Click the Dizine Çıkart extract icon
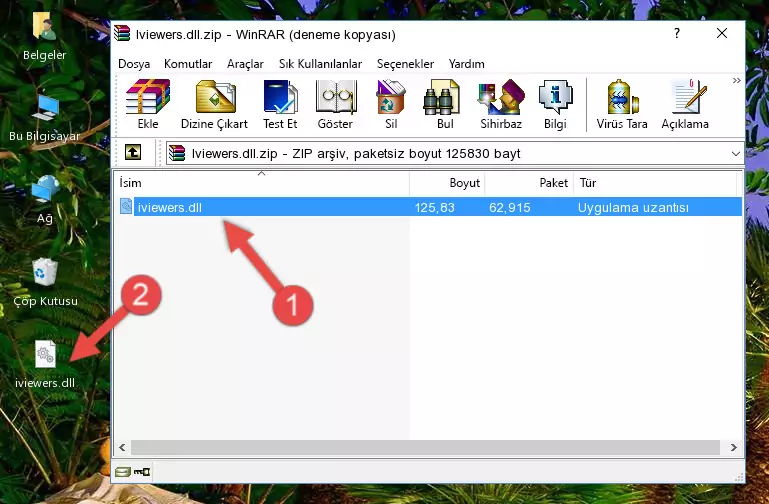The image size is (769, 504). click(x=214, y=104)
